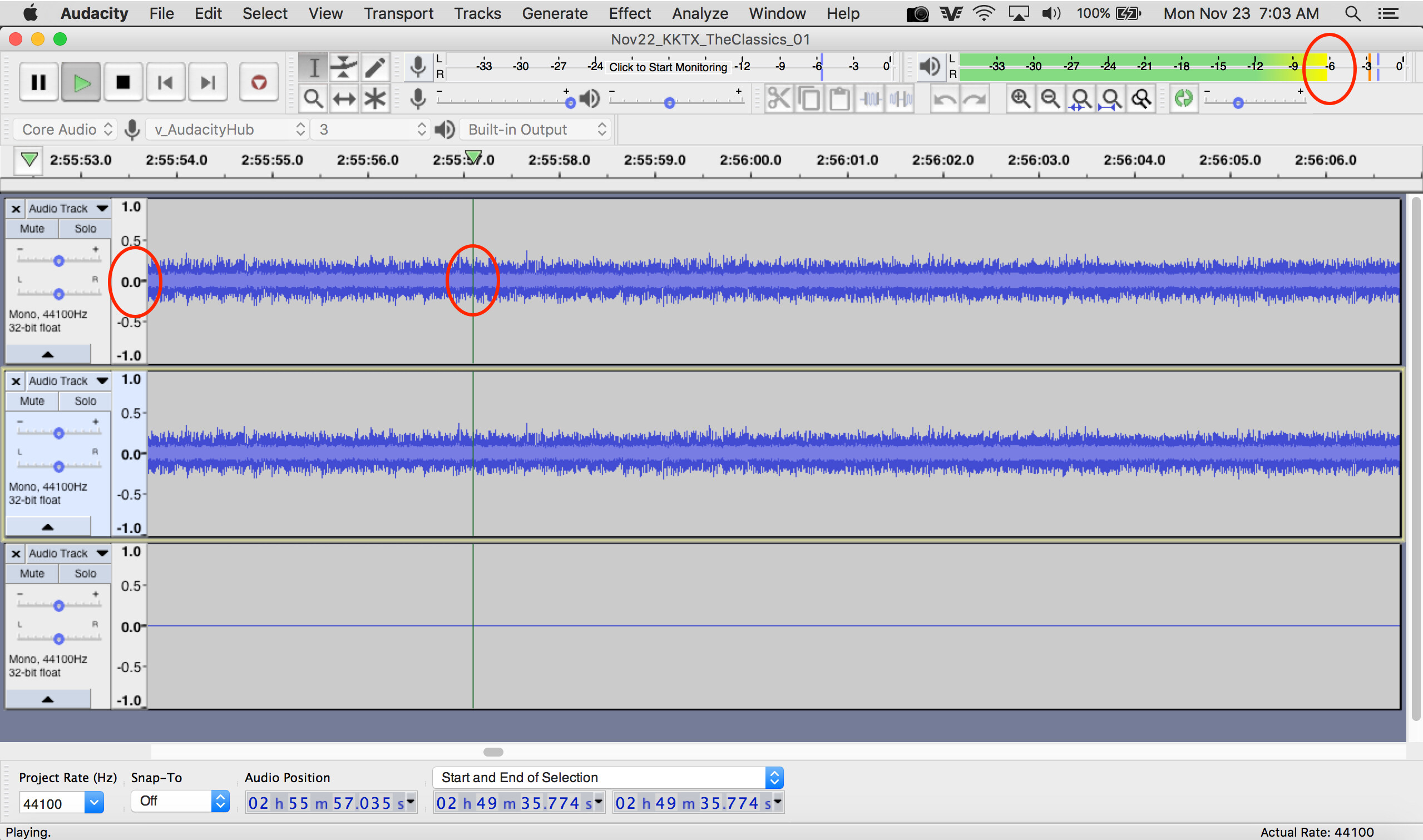Collapse the first Audio Track

[48, 354]
